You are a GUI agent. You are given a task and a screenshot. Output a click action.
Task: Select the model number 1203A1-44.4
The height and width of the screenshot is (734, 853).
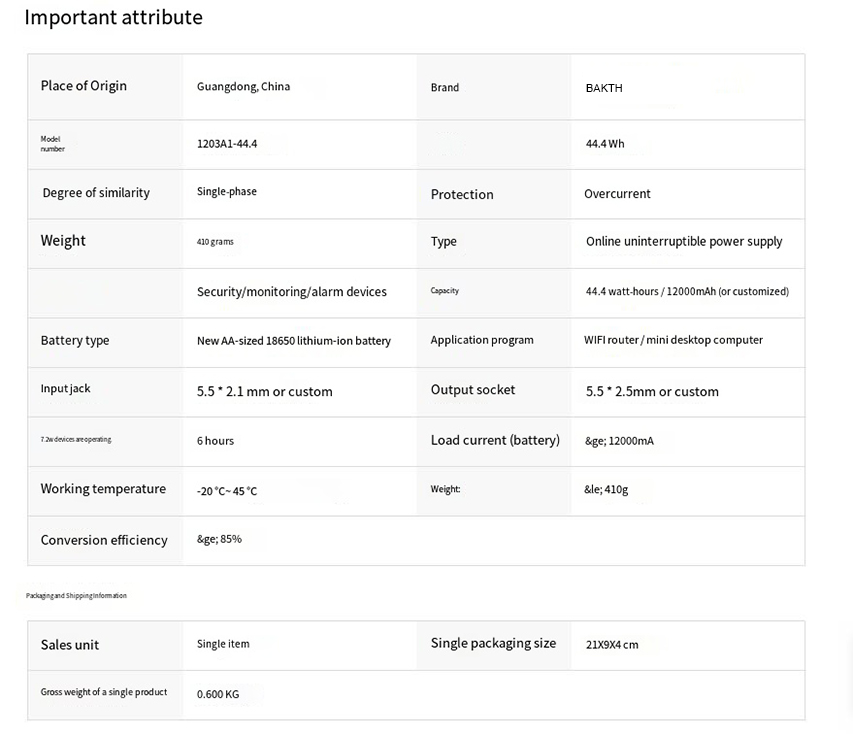[x=227, y=144]
